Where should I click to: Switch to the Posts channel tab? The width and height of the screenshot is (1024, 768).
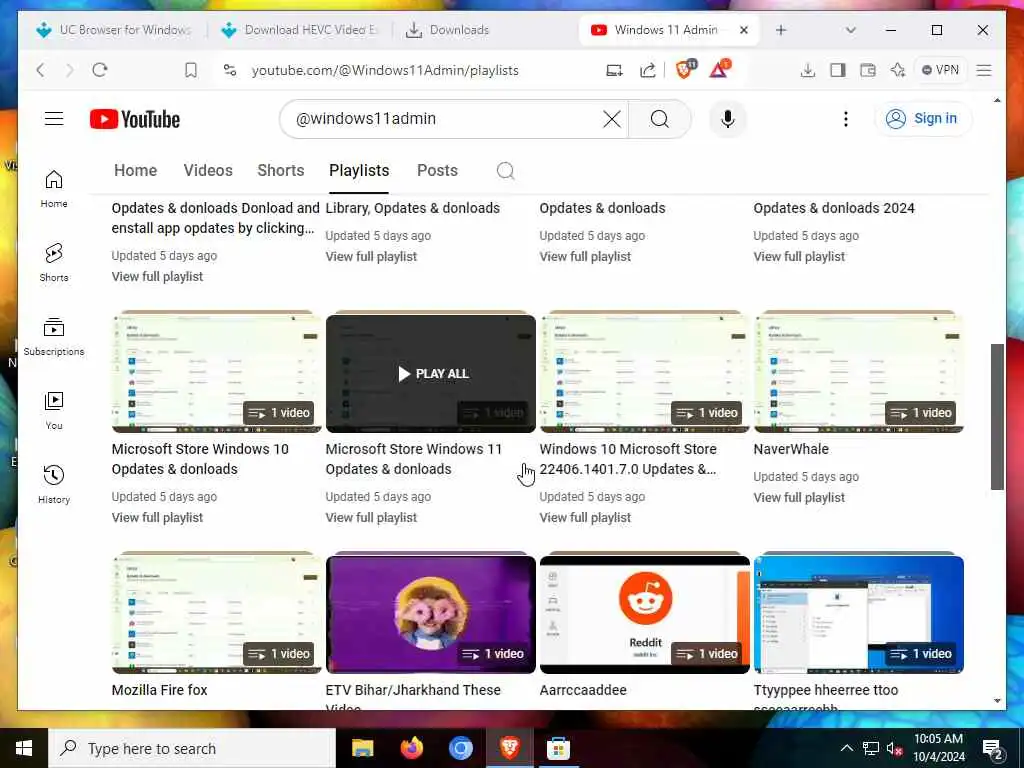[437, 170]
